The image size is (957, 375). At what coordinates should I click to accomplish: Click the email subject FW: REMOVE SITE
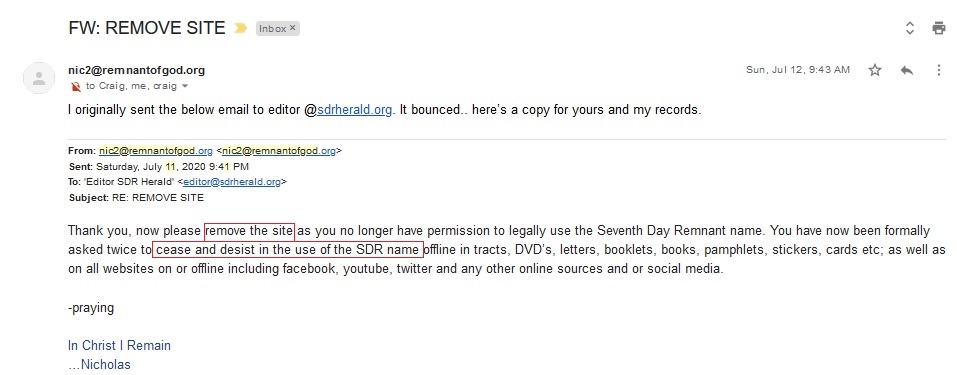147,28
